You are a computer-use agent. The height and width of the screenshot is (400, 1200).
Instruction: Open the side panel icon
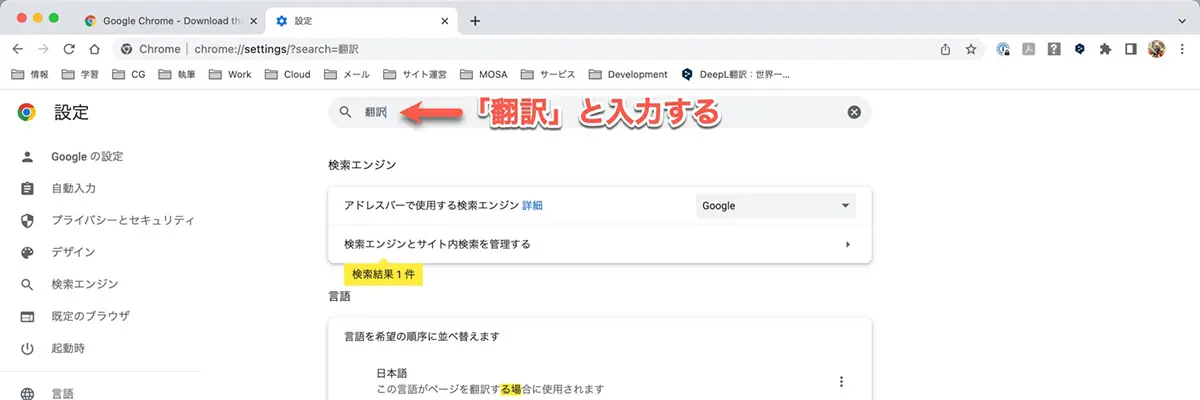point(1131,48)
